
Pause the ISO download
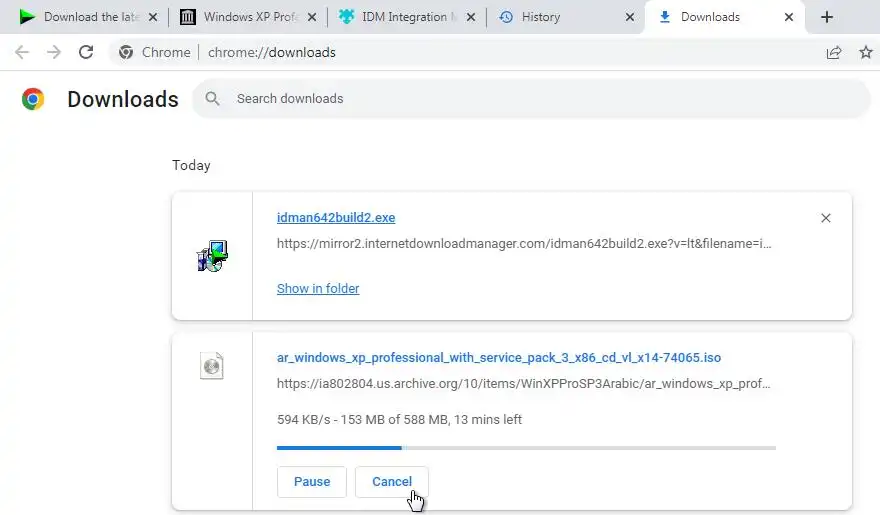point(312,481)
